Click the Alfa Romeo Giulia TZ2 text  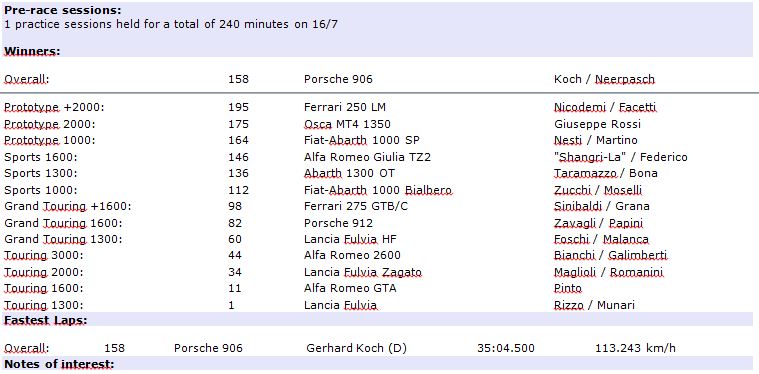click(367, 157)
